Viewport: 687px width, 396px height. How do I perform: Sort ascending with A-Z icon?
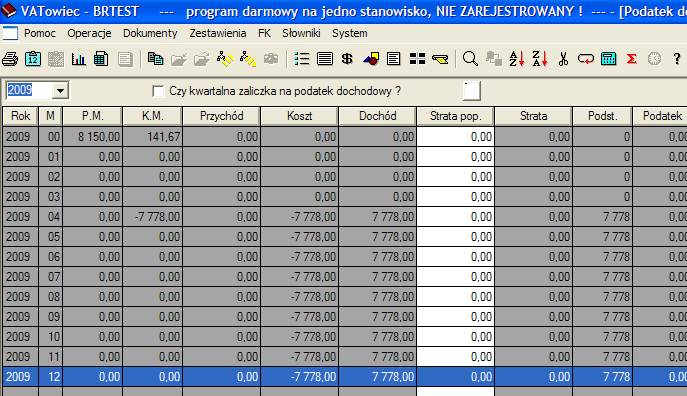517,59
